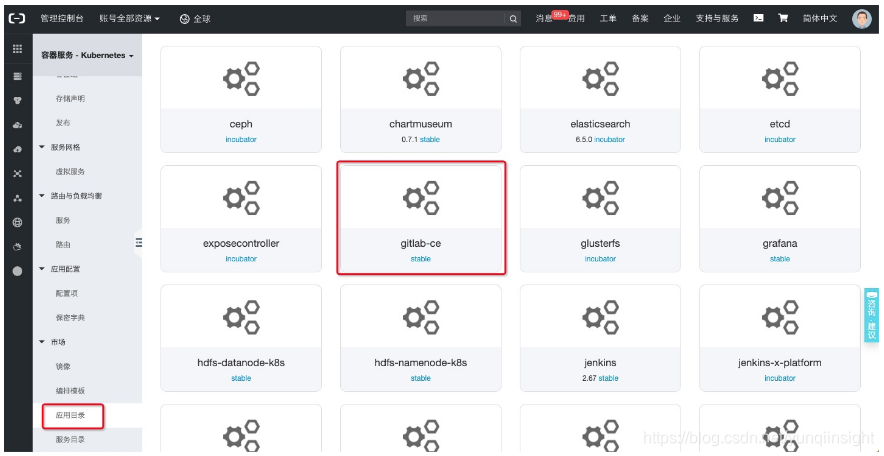Click the gear icon on the gitlab-ce card
Screen dimensions: 884x456
coord(421,198)
